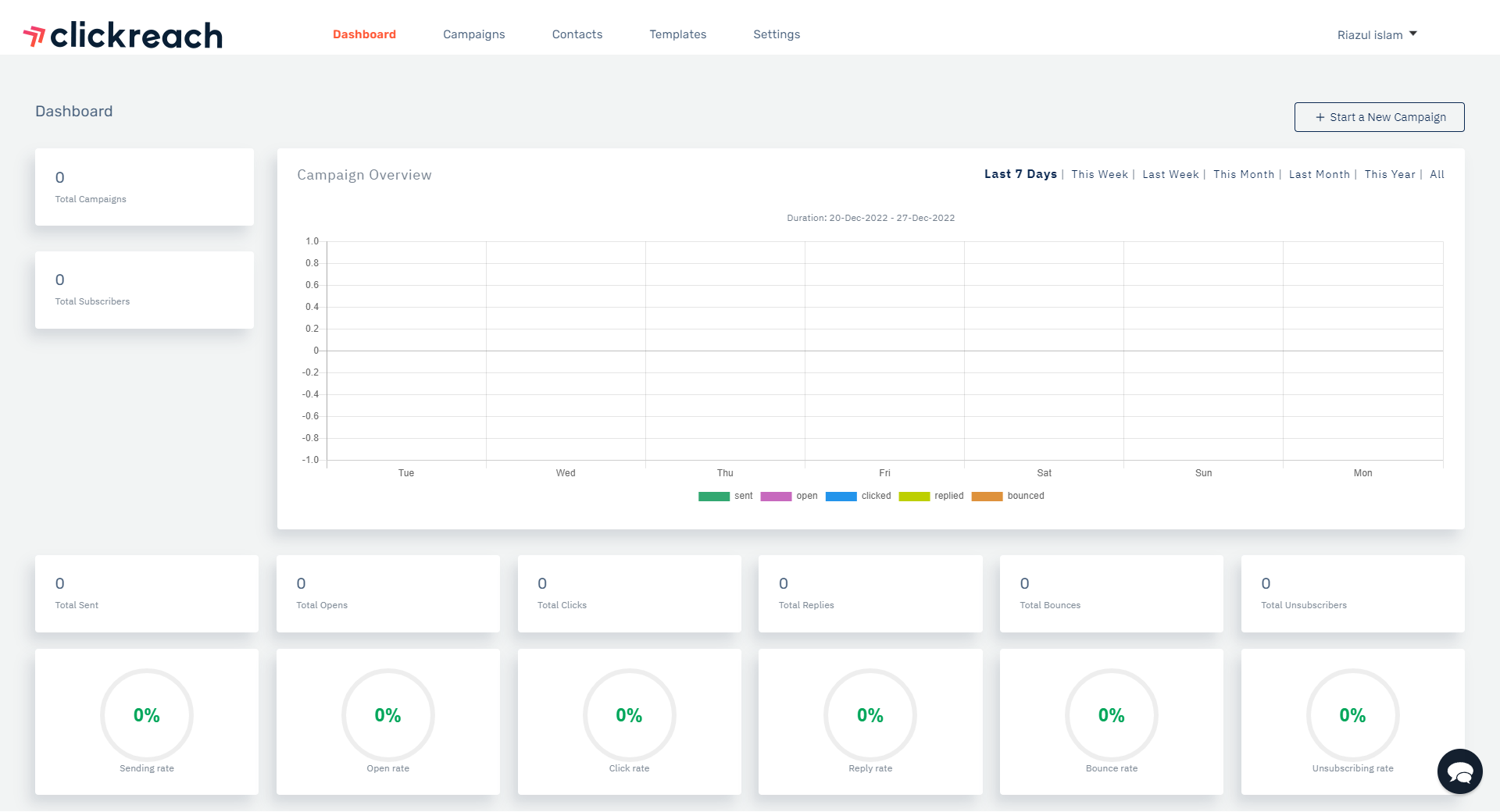Click the Total Subscribers card

[145, 290]
